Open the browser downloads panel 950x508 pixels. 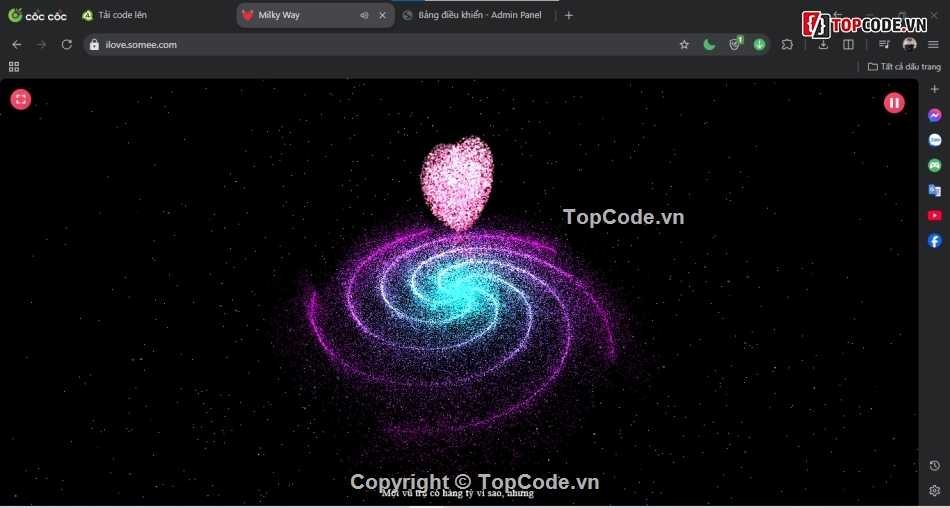(x=823, y=44)
